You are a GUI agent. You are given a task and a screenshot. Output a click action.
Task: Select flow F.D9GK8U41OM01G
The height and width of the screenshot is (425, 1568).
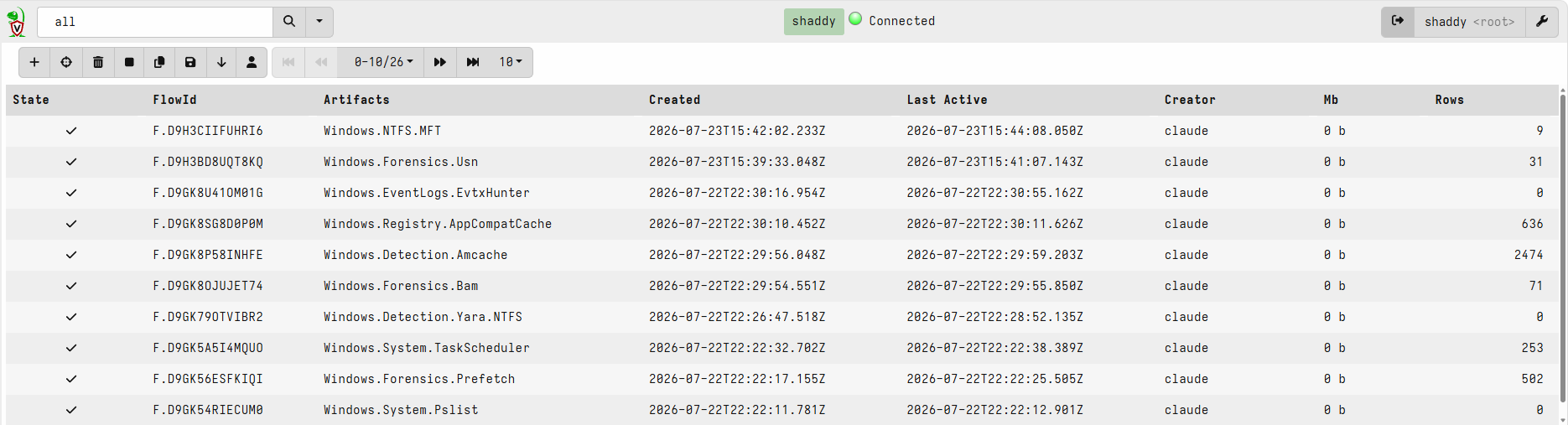point(208,193)
